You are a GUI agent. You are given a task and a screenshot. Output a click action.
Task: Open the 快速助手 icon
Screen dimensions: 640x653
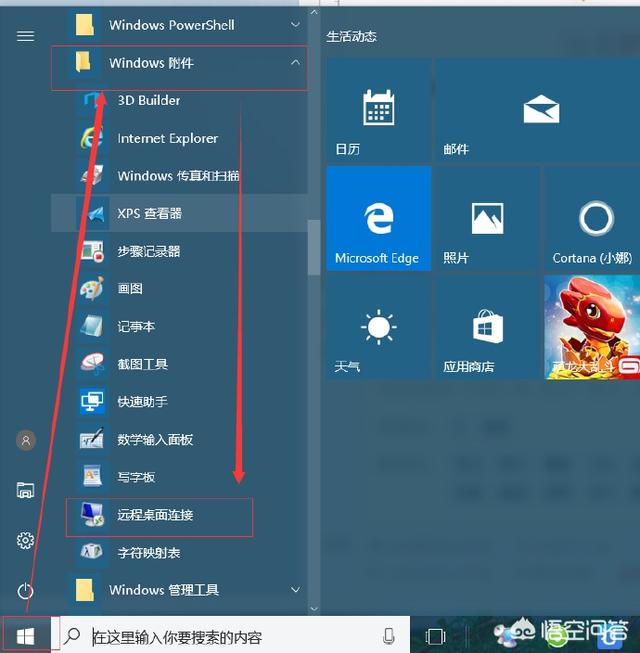(92, 402)
